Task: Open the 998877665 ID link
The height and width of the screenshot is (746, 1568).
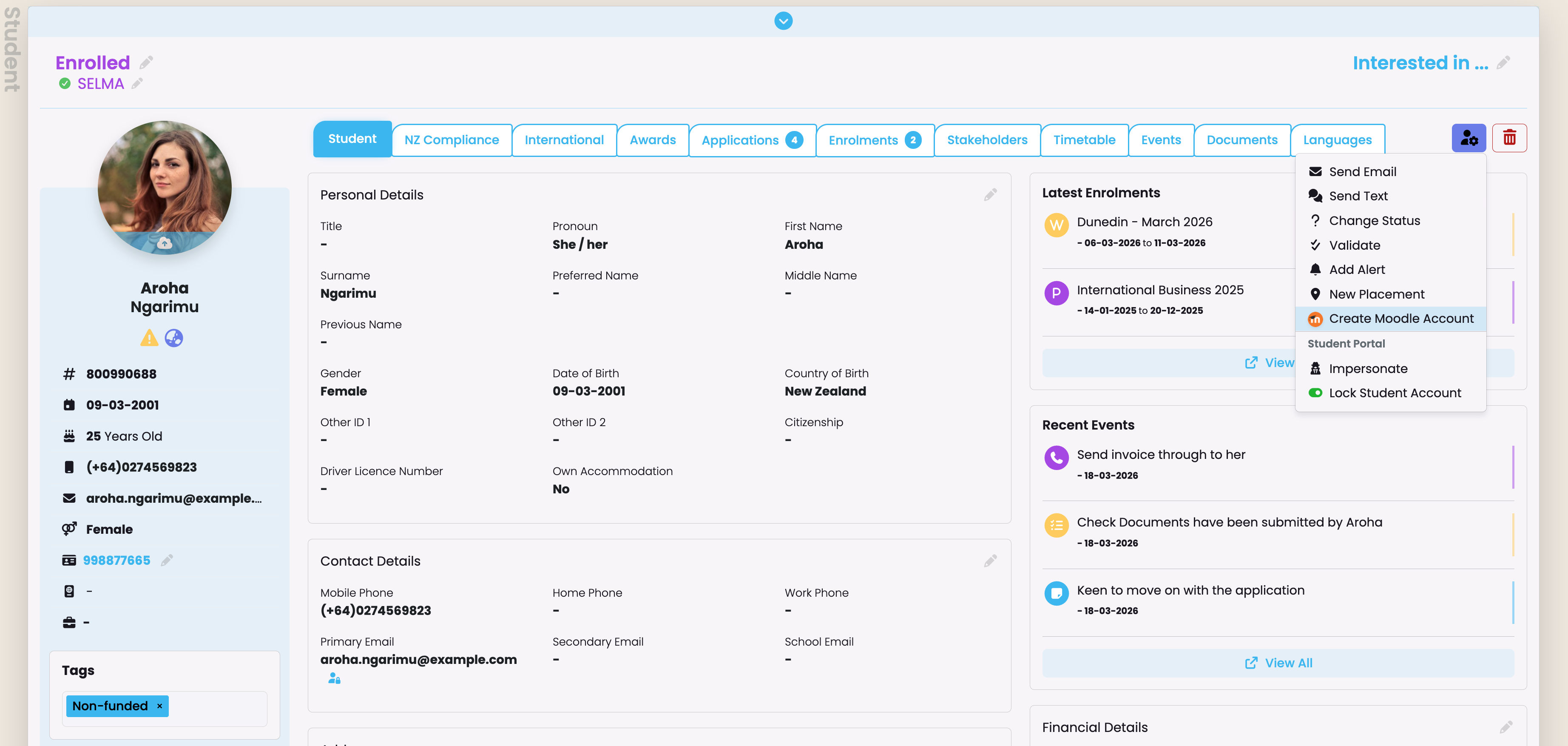Action: coord(116,560)
